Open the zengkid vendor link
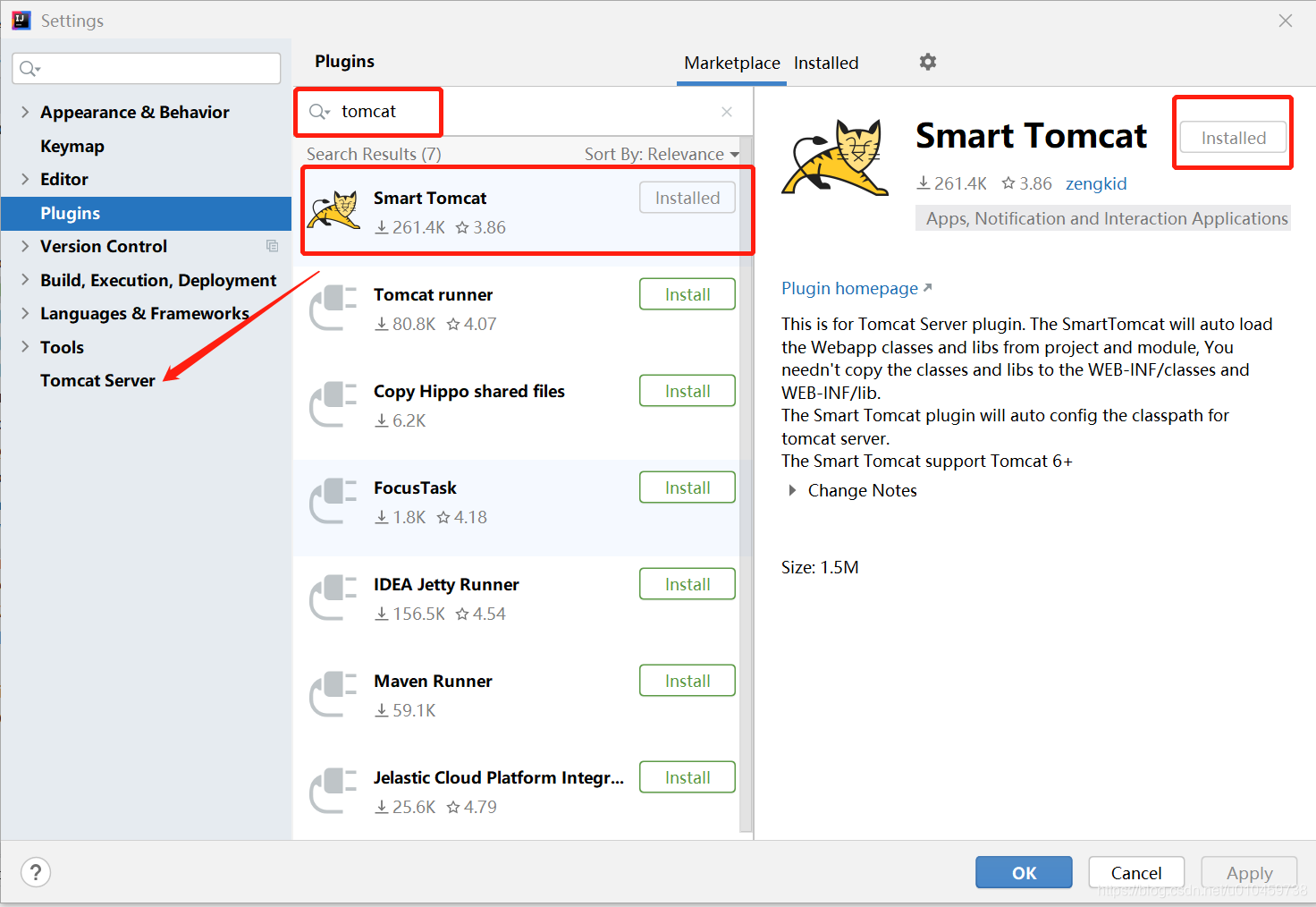1316x907 pixels. pos(1096,183)
